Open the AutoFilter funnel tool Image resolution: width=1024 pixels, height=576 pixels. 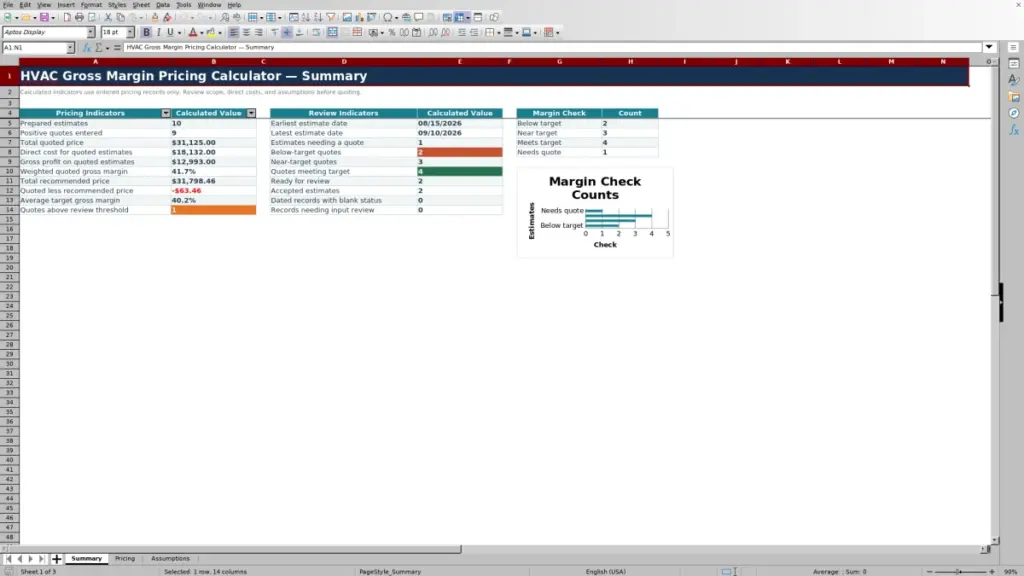tap(331, 18)
